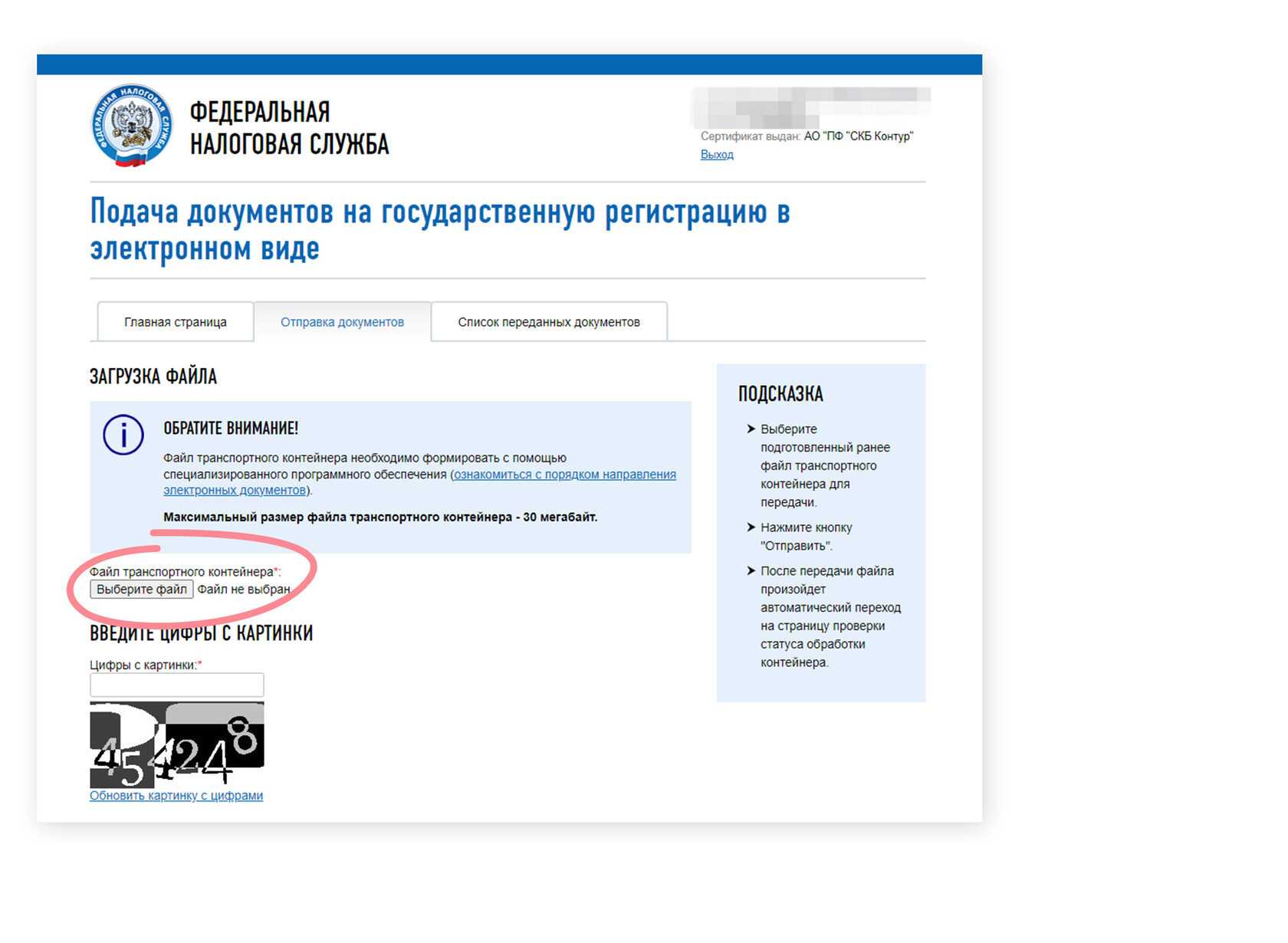Open the "ознакомиться с порядком направления" link
Screen dimensions: 1288x943
click(x=565, y=475)
